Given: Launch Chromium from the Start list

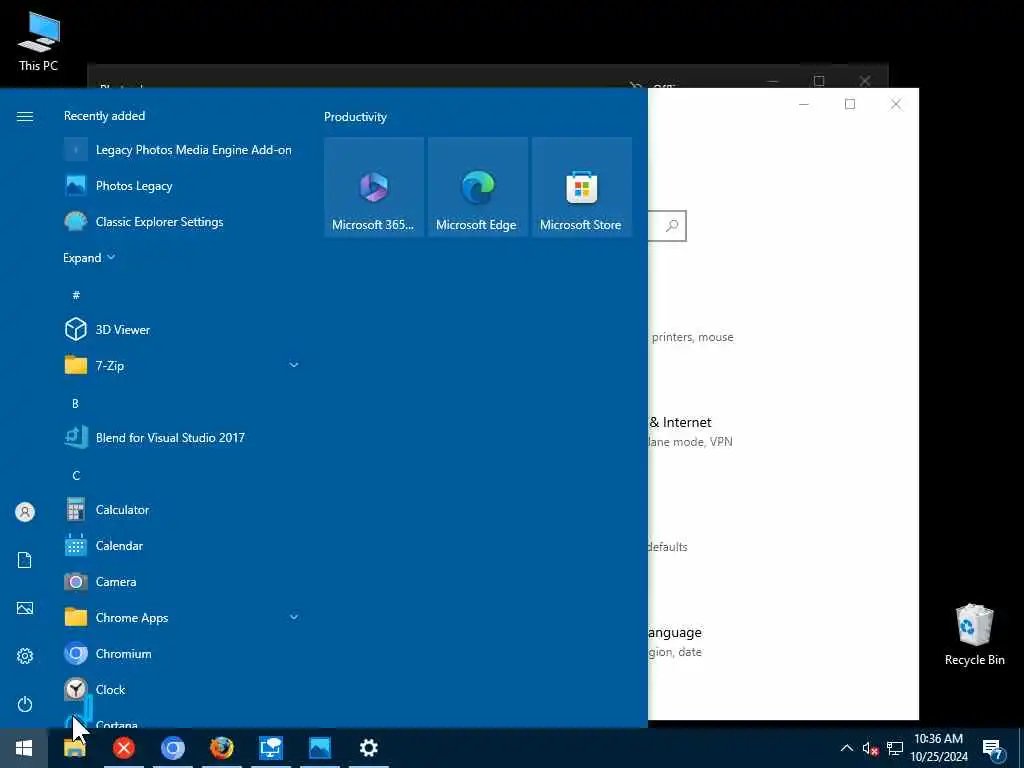Looking at the screenshot, I should [x=182, y=654].
